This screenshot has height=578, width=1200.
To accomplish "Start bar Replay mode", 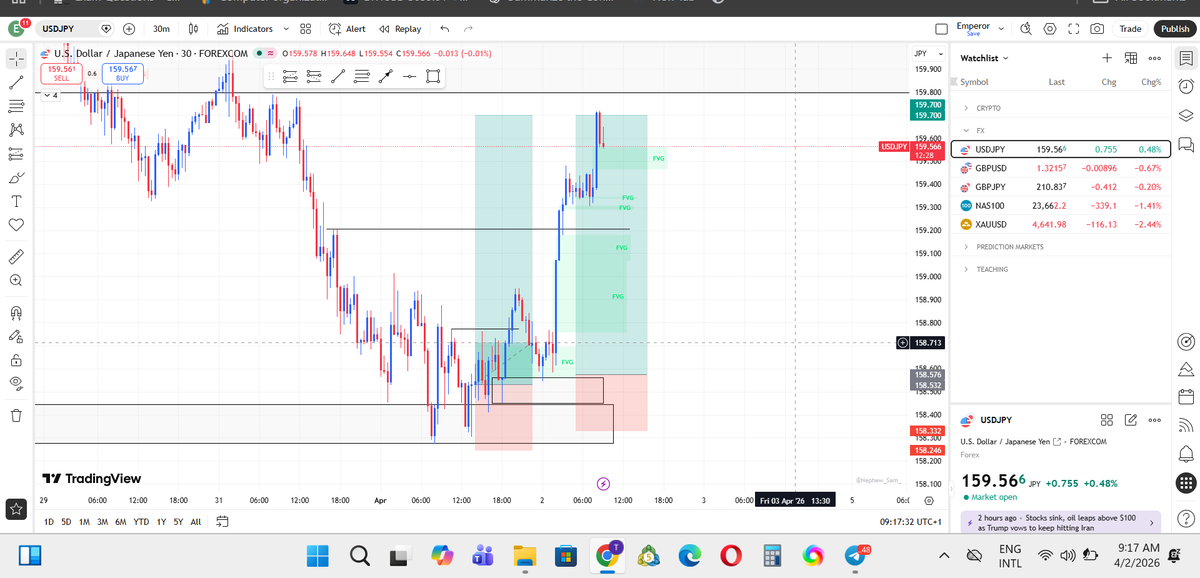I will tap(400, 29).
